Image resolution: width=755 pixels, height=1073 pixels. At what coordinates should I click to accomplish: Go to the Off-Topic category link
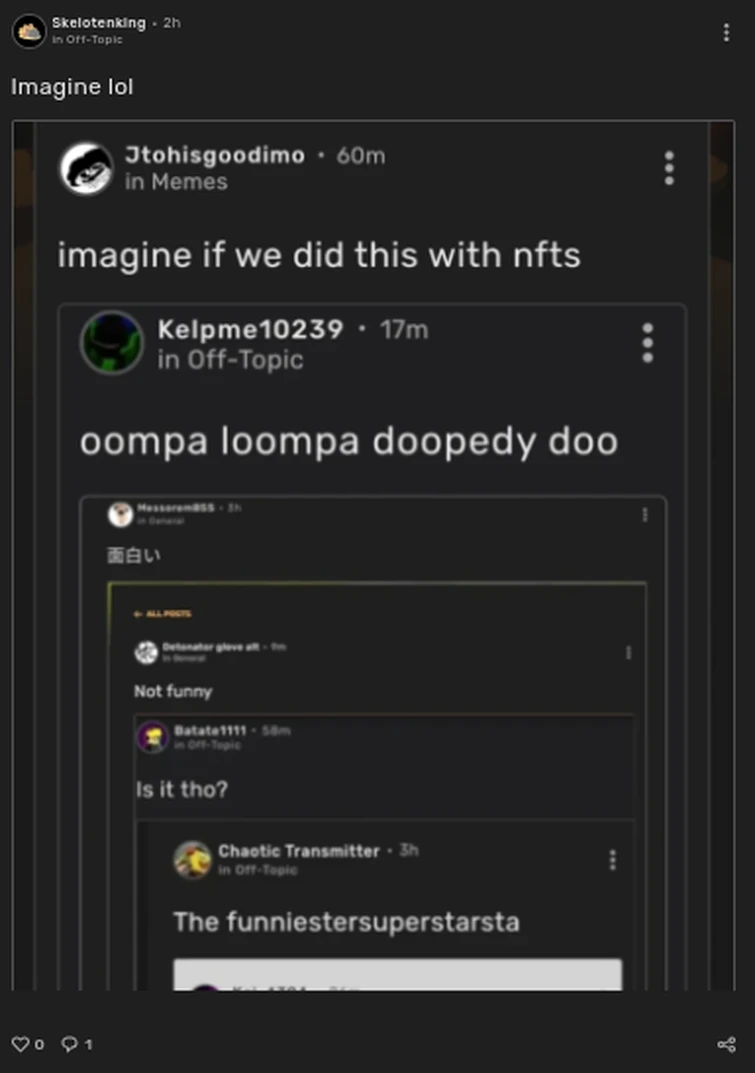click(x=87, y=40)
